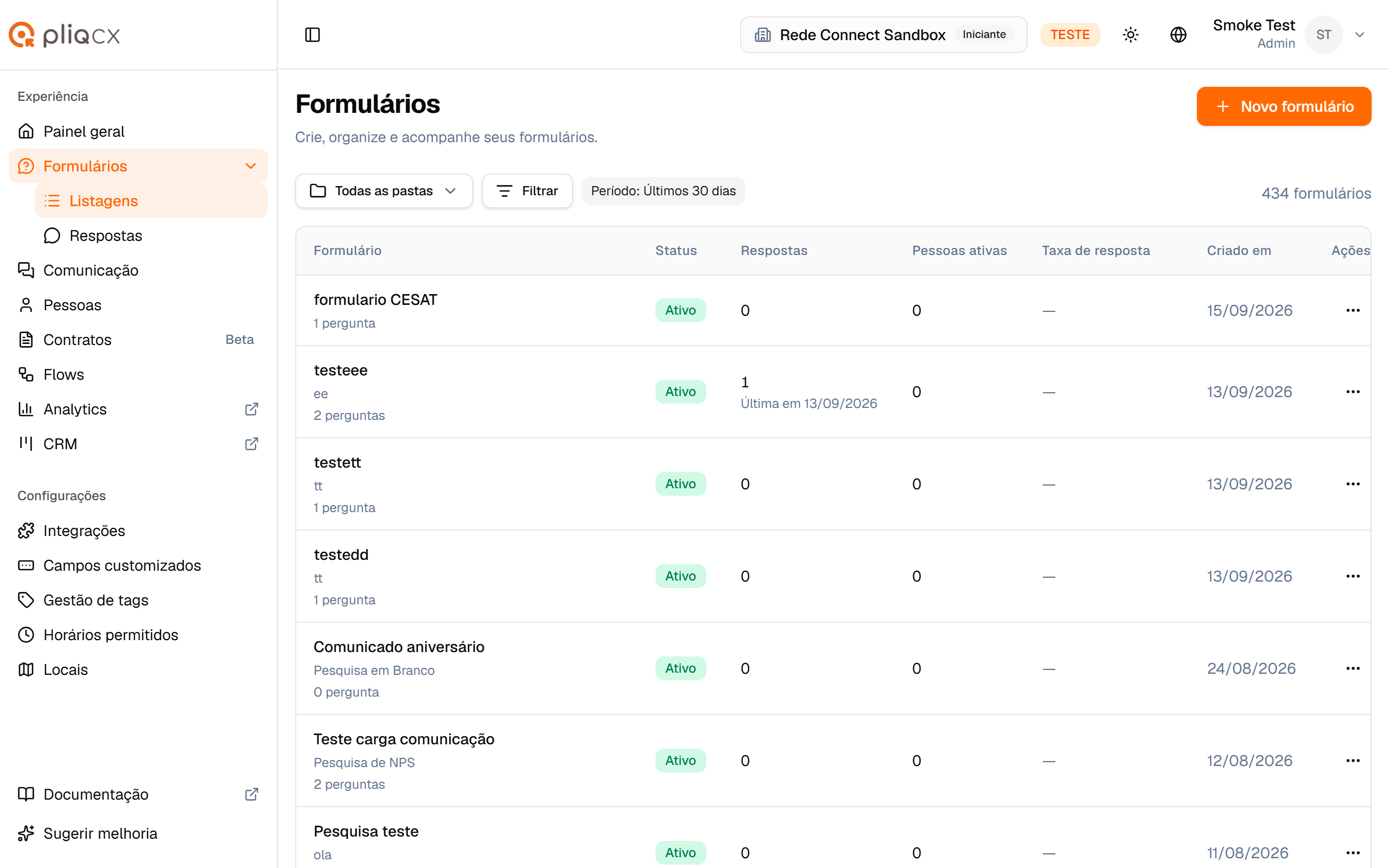Open Pessoas section

[x=138, y=305]
